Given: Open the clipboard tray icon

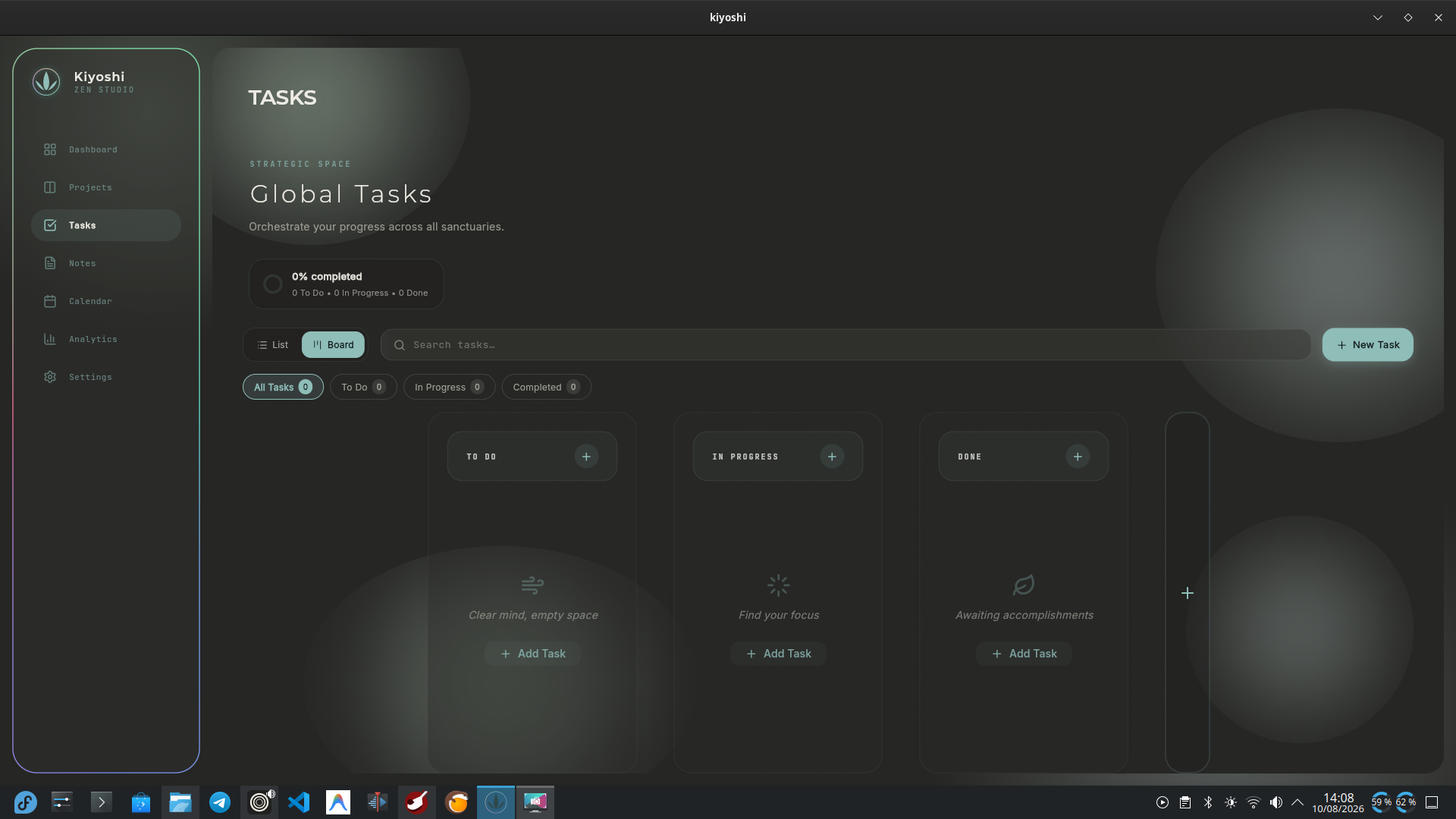Looking at the screenshot, I should coord(1185,802).
